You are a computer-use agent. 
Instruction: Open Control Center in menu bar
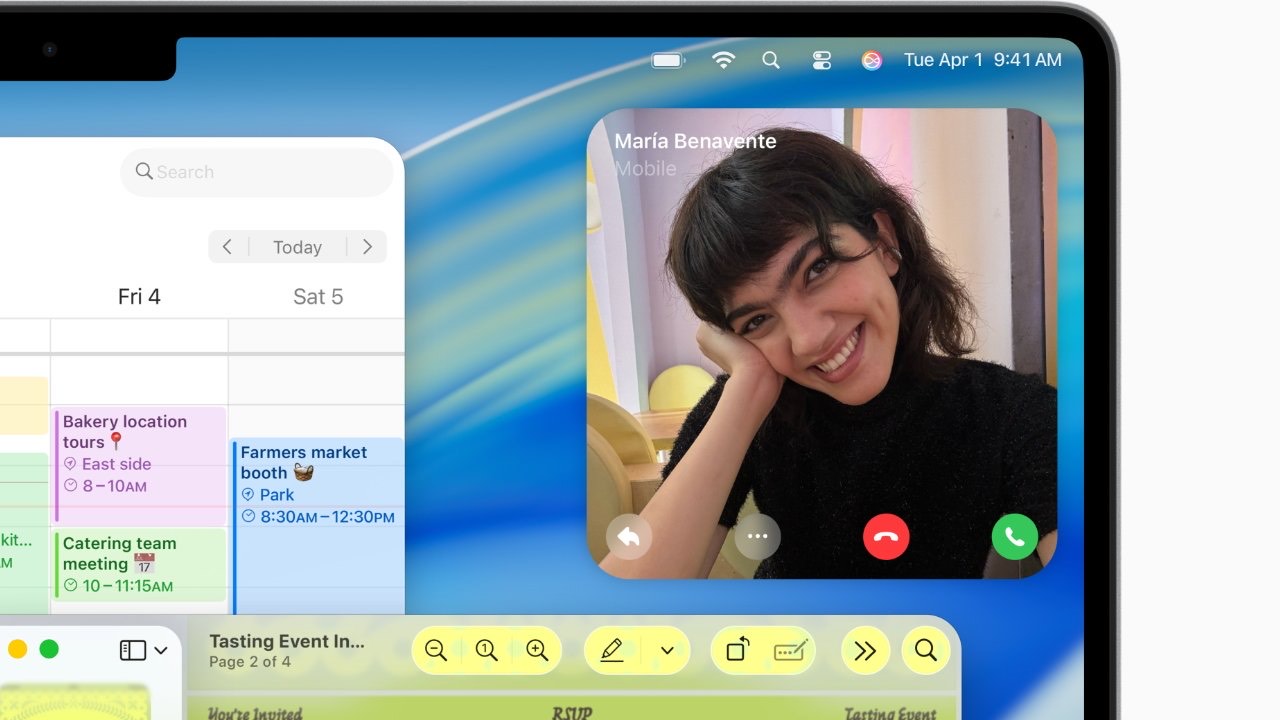(822, 60)
